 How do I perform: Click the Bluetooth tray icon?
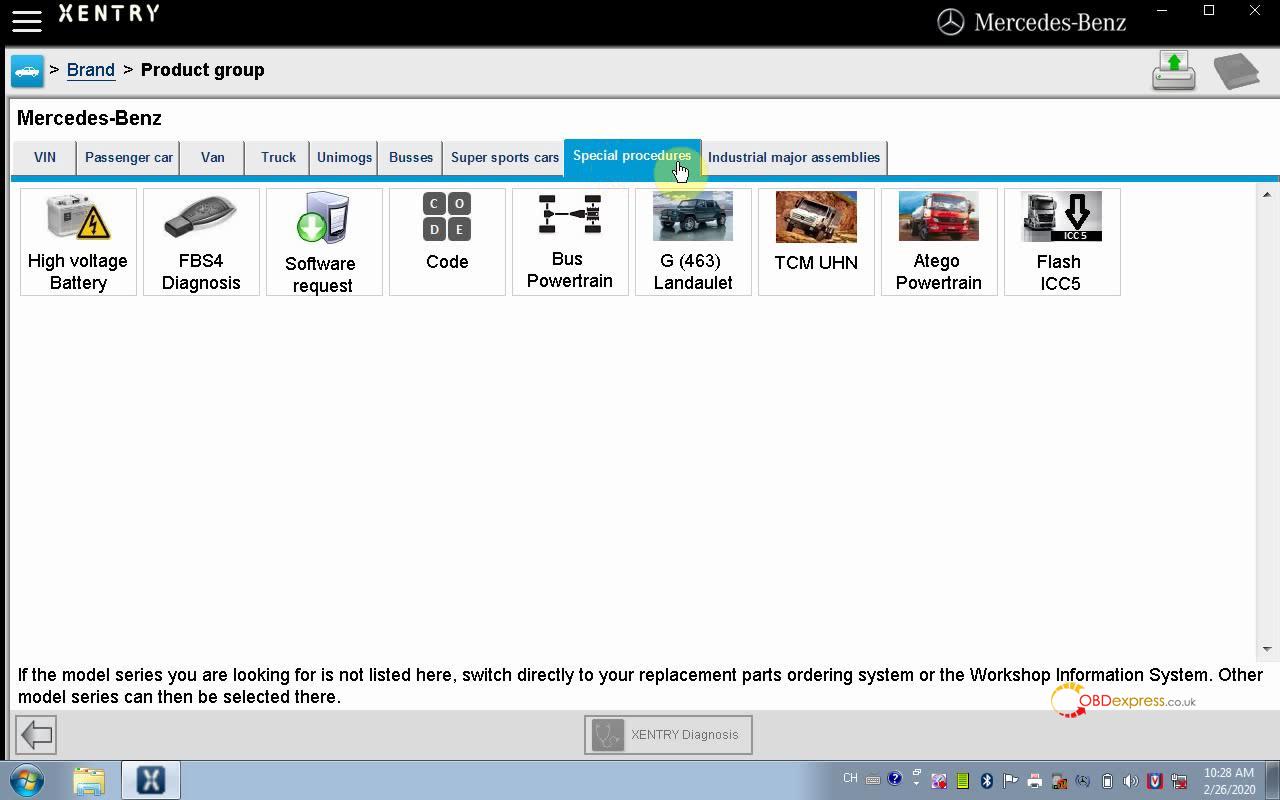(x=986, y=781)
